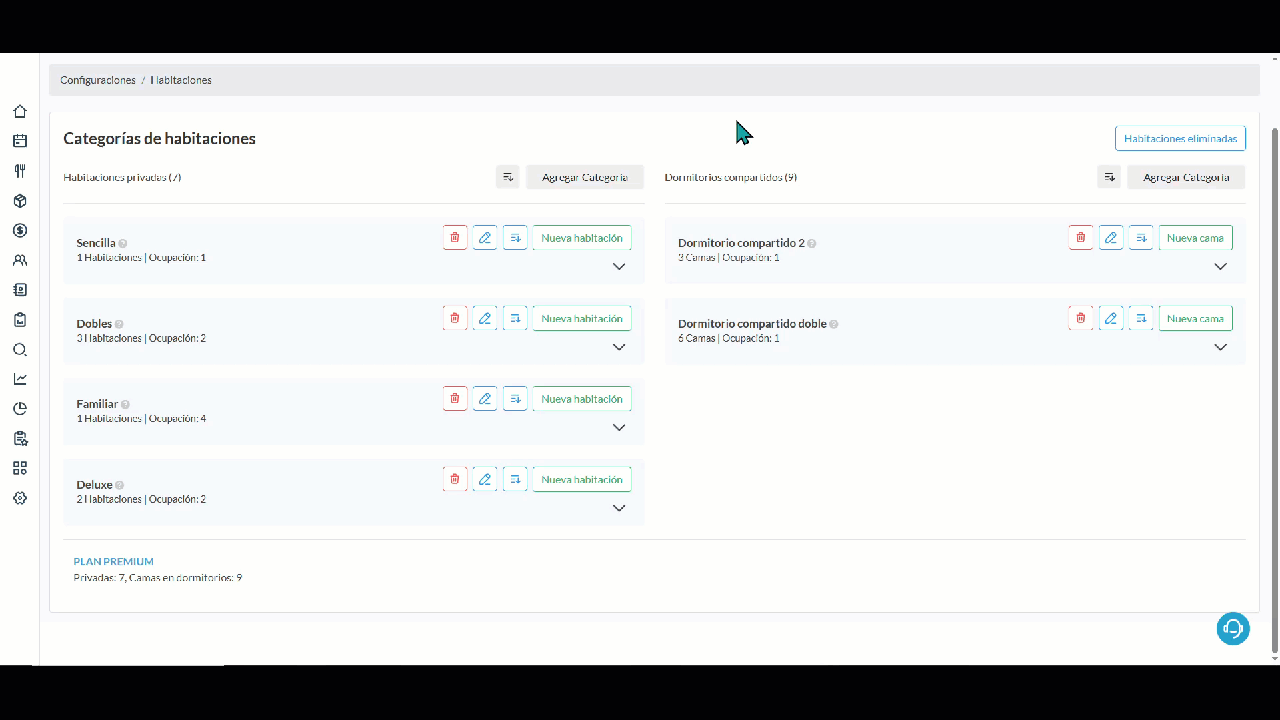The width and height of the screenshot is (1280, 720).
Task: Delete Dormitorio compartido 2 with trash icon
Action: pos(1081,238)
